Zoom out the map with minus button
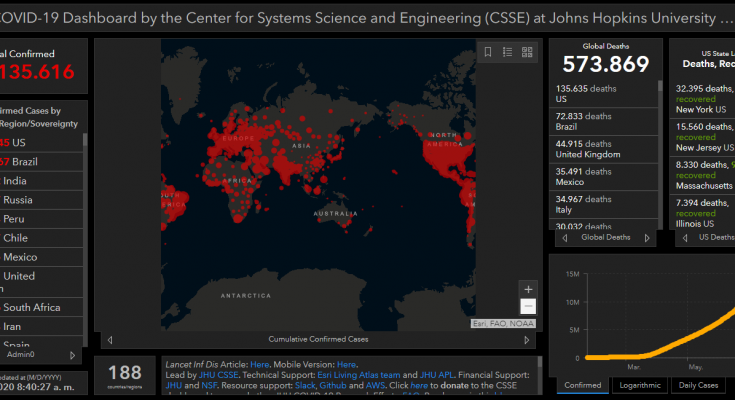This screenshot has width=735, height=400. click(x=528, y=306)
